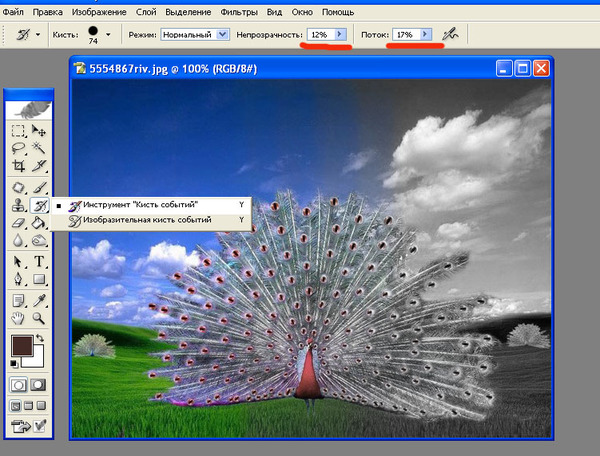This screenshot has width=600, height=456.
Task: Jump to ImageReady button in toolbox
Action: click(21, 426)
